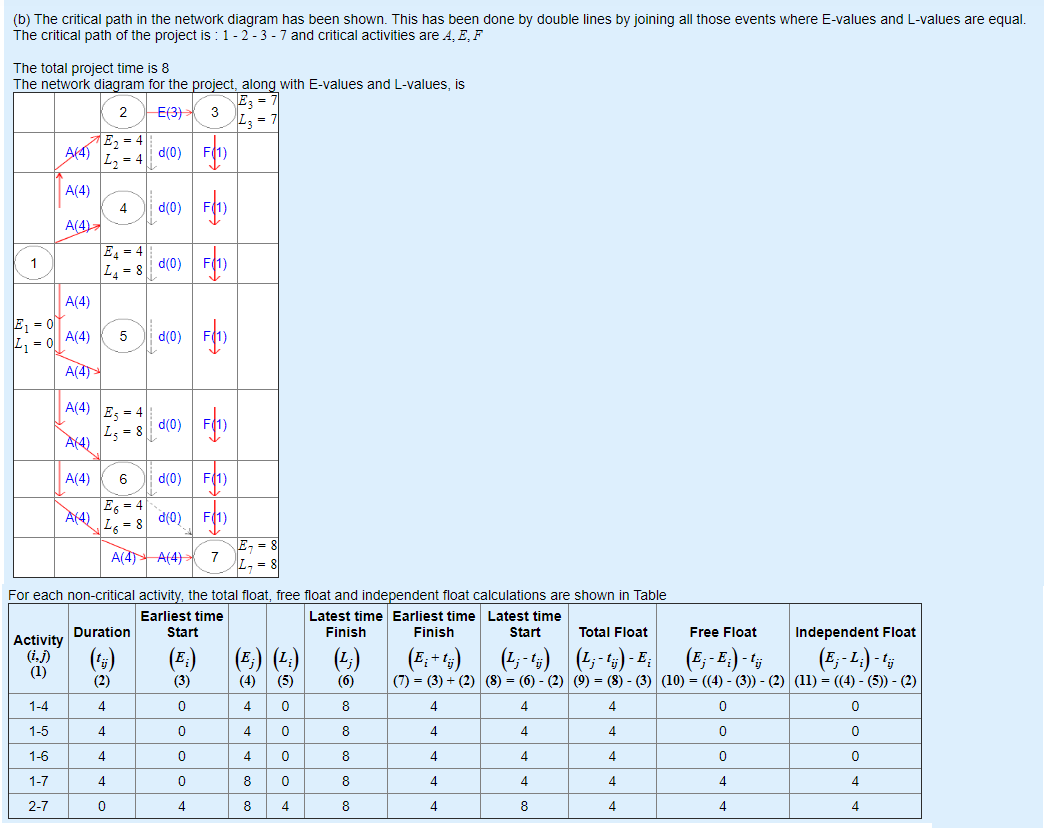
Task: Click node 3 circle in the diagram
Action: tap(214, 112)
